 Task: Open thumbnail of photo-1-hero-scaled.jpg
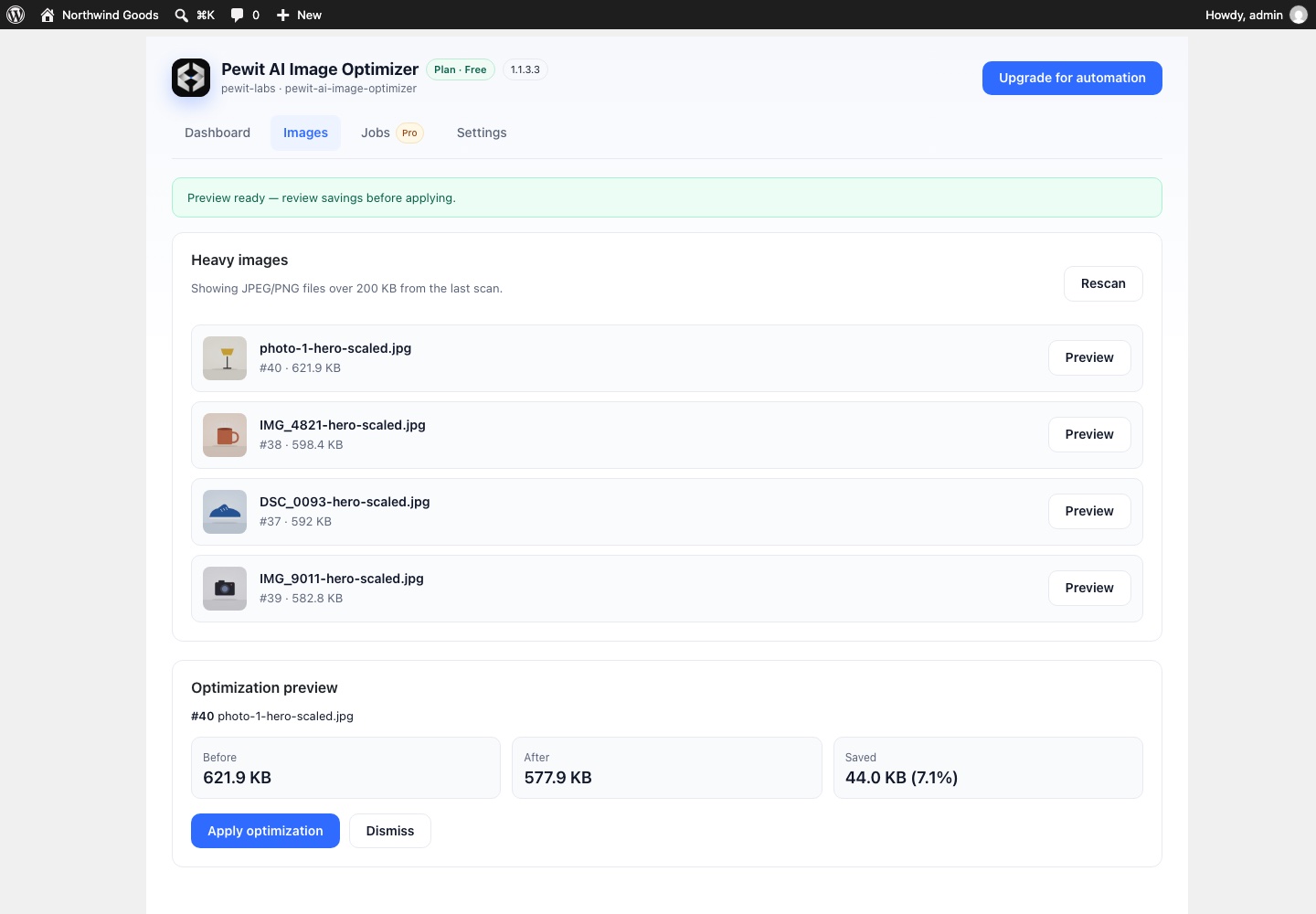pyautogui.click(x=225, y=358)
